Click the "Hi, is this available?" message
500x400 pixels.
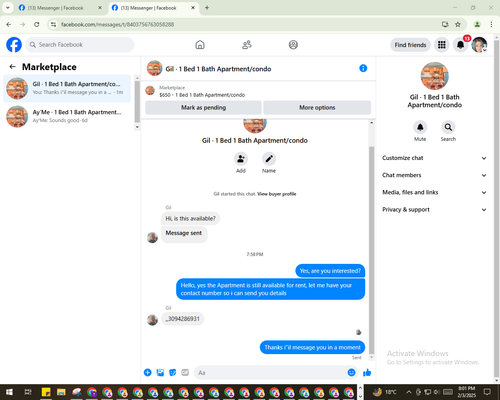coord(190,219)
